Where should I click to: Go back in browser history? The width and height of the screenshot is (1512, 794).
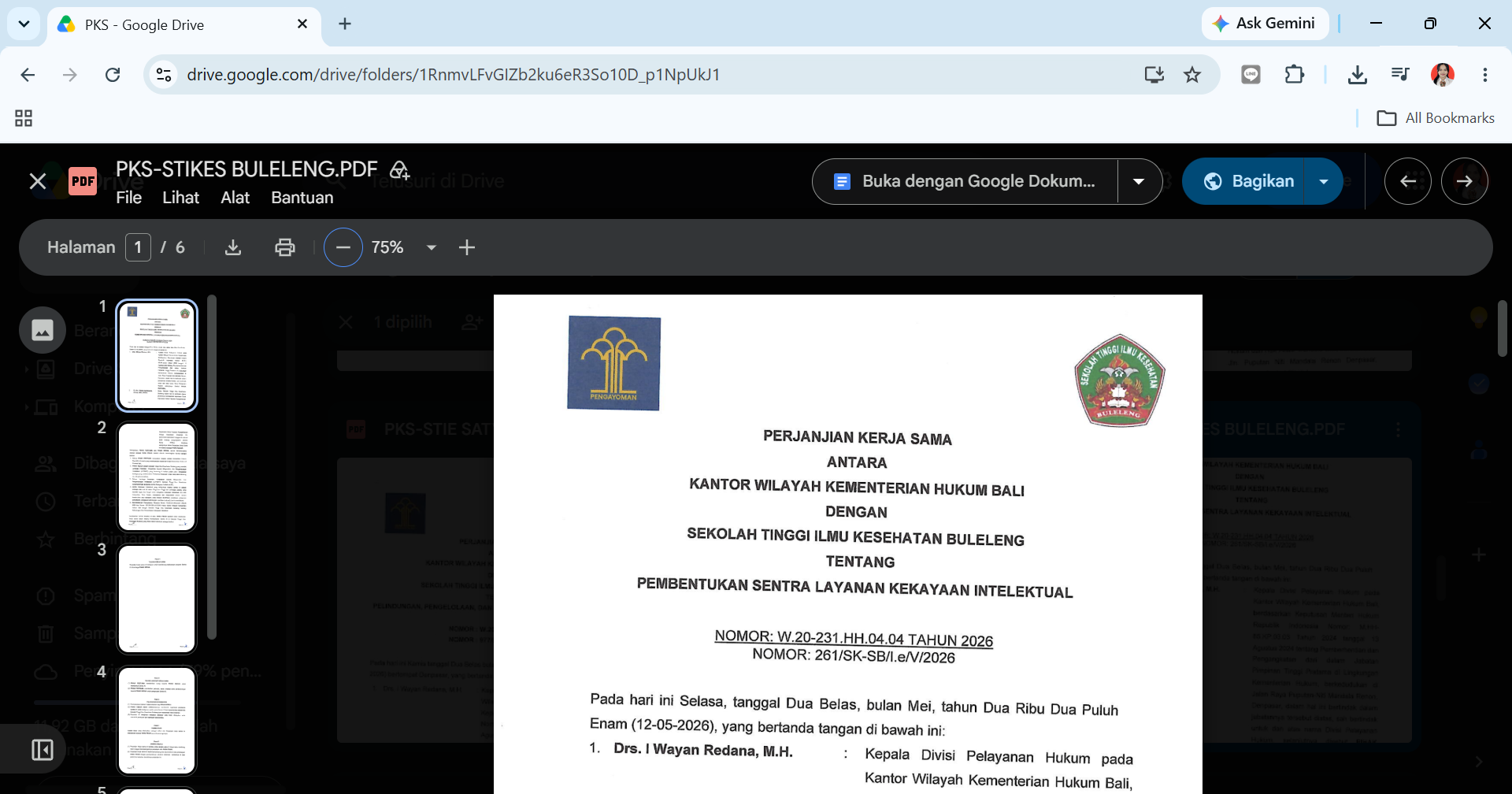pos(28,75)
